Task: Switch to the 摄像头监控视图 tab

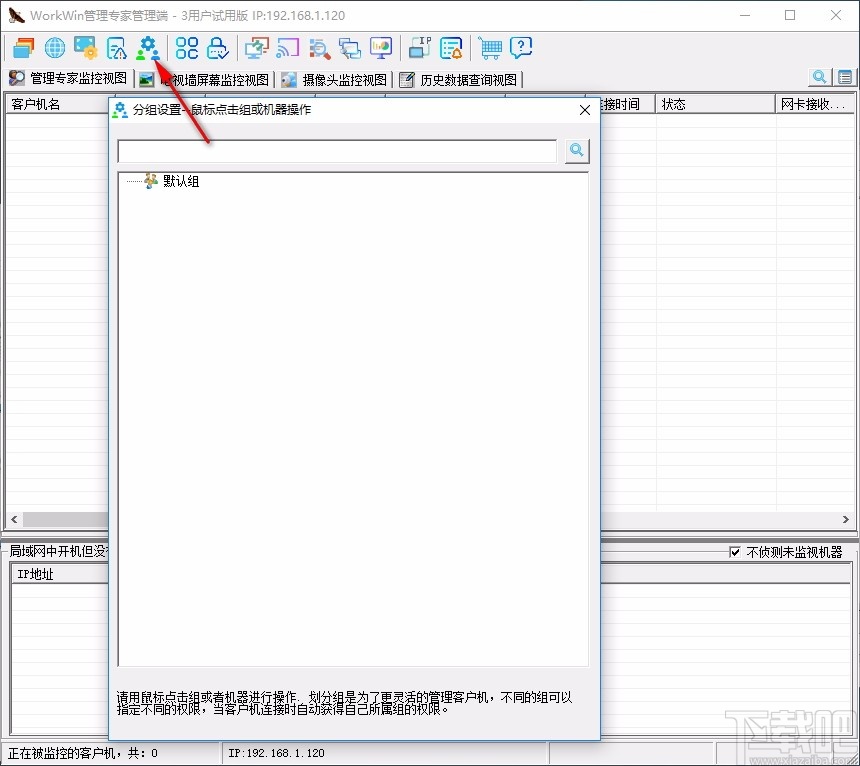Action: coord(335,79)
